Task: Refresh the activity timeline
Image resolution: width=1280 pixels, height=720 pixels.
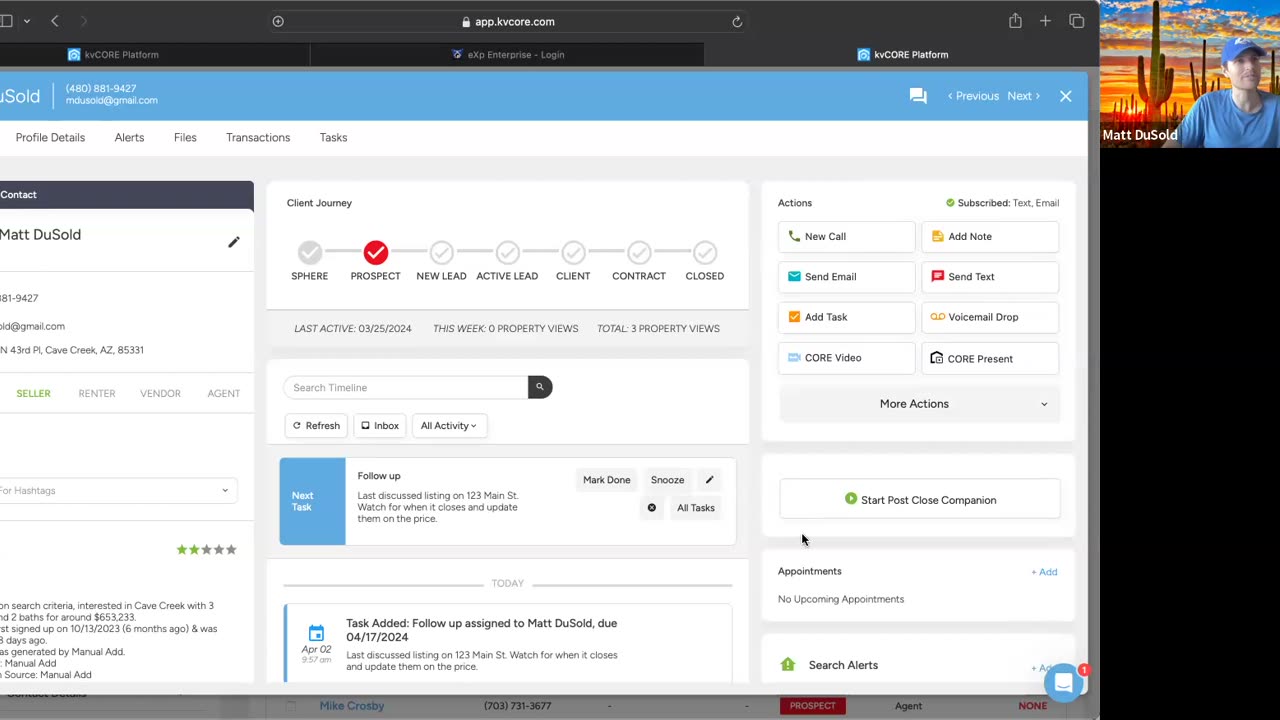Action: tap(316, 426)
